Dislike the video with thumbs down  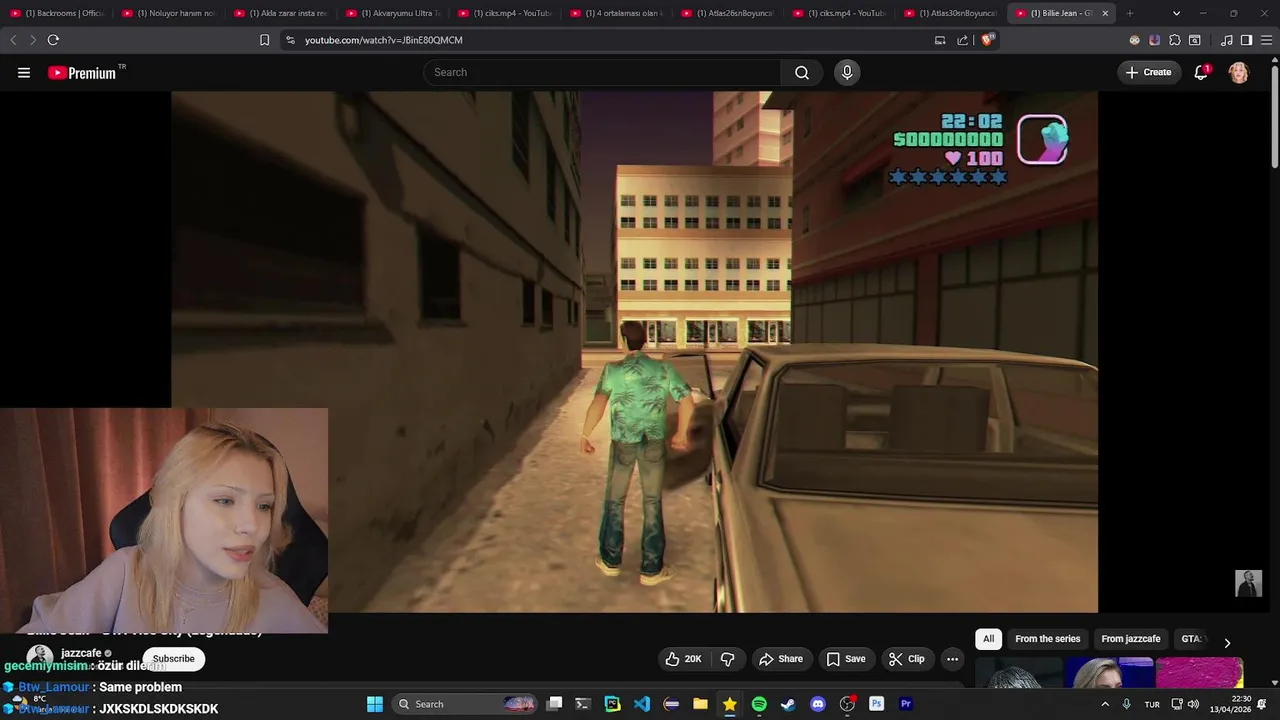tap(727, 659)
